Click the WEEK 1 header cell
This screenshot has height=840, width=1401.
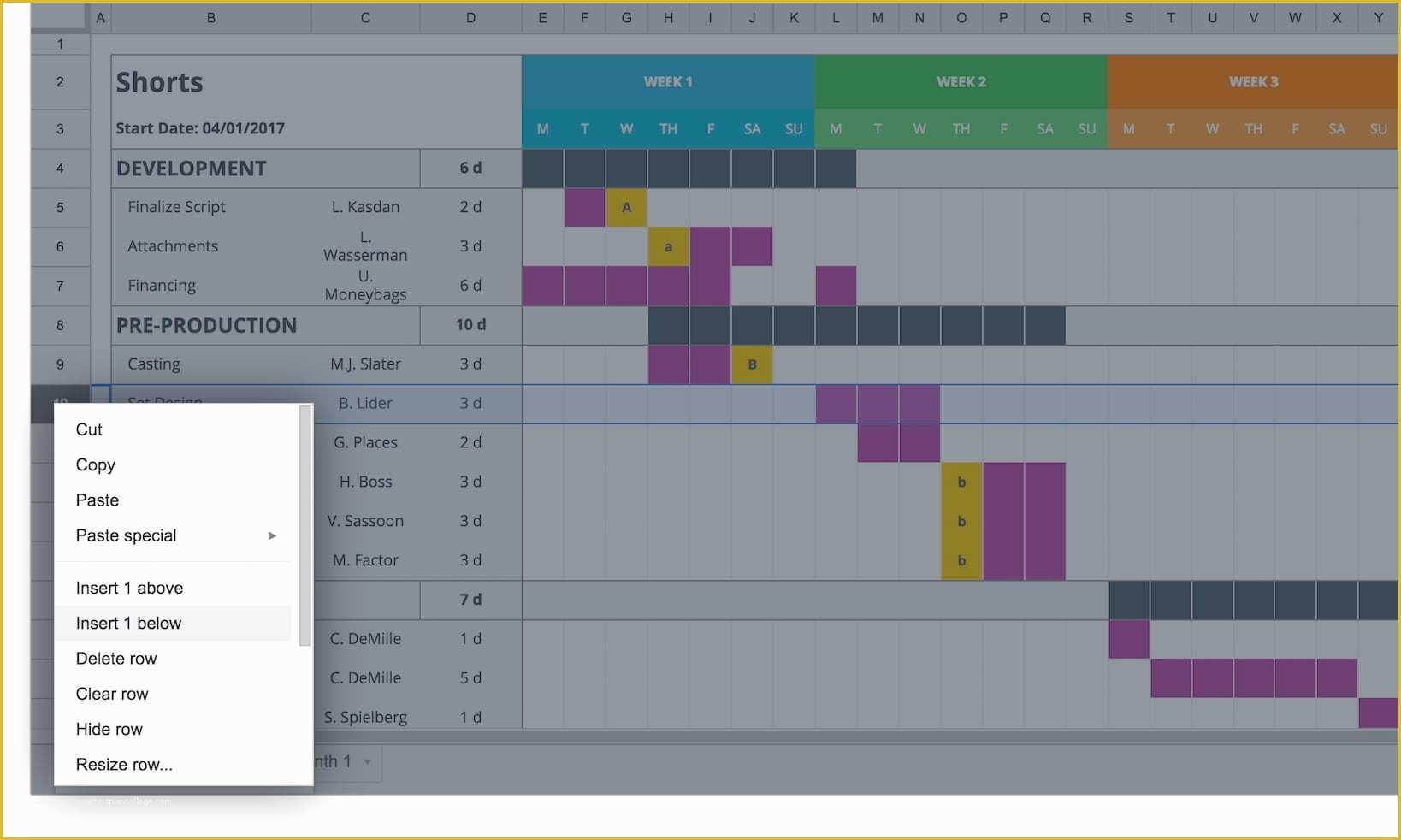tap(668, 82)
